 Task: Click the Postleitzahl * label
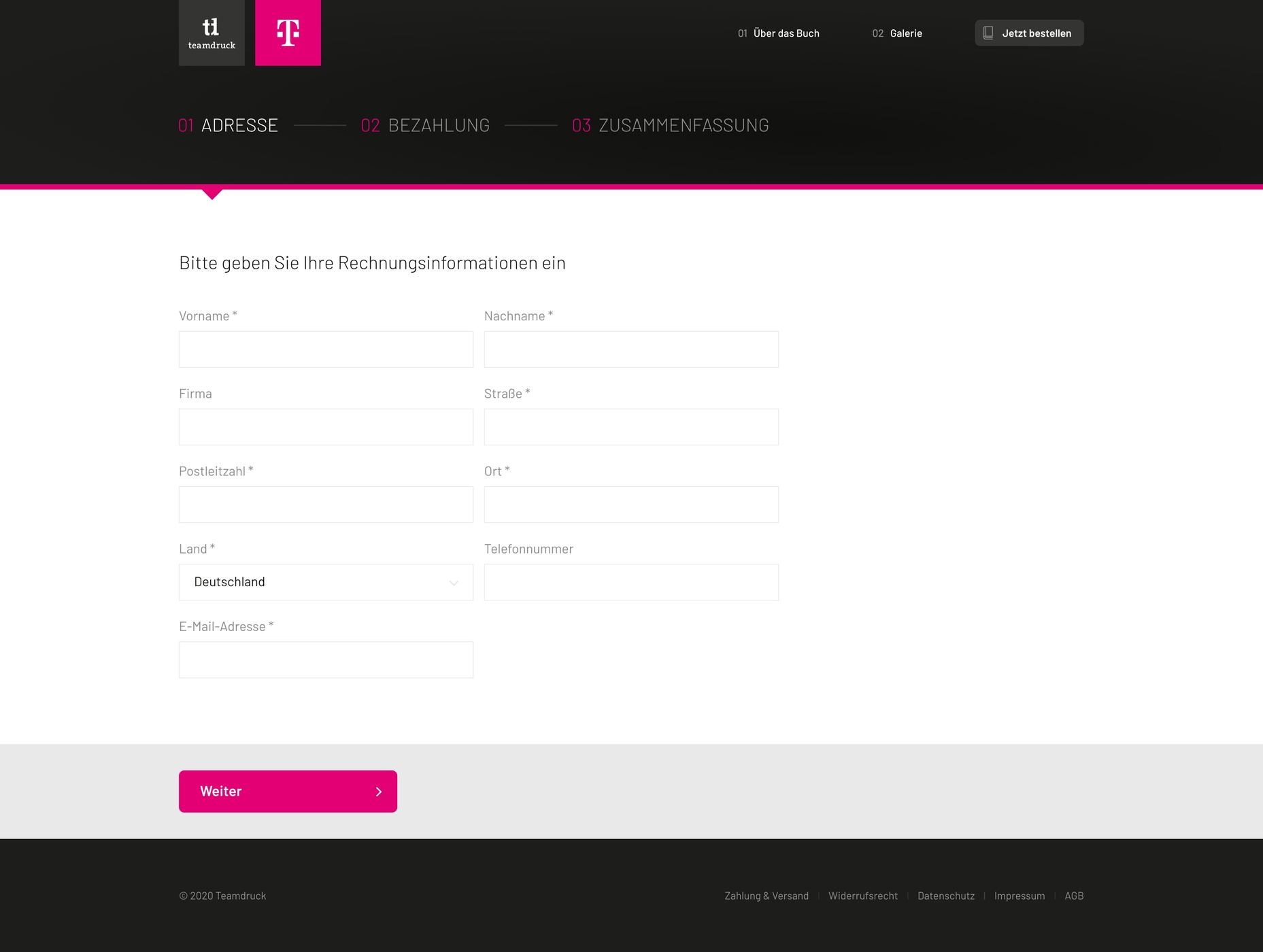tap(216, 471)
